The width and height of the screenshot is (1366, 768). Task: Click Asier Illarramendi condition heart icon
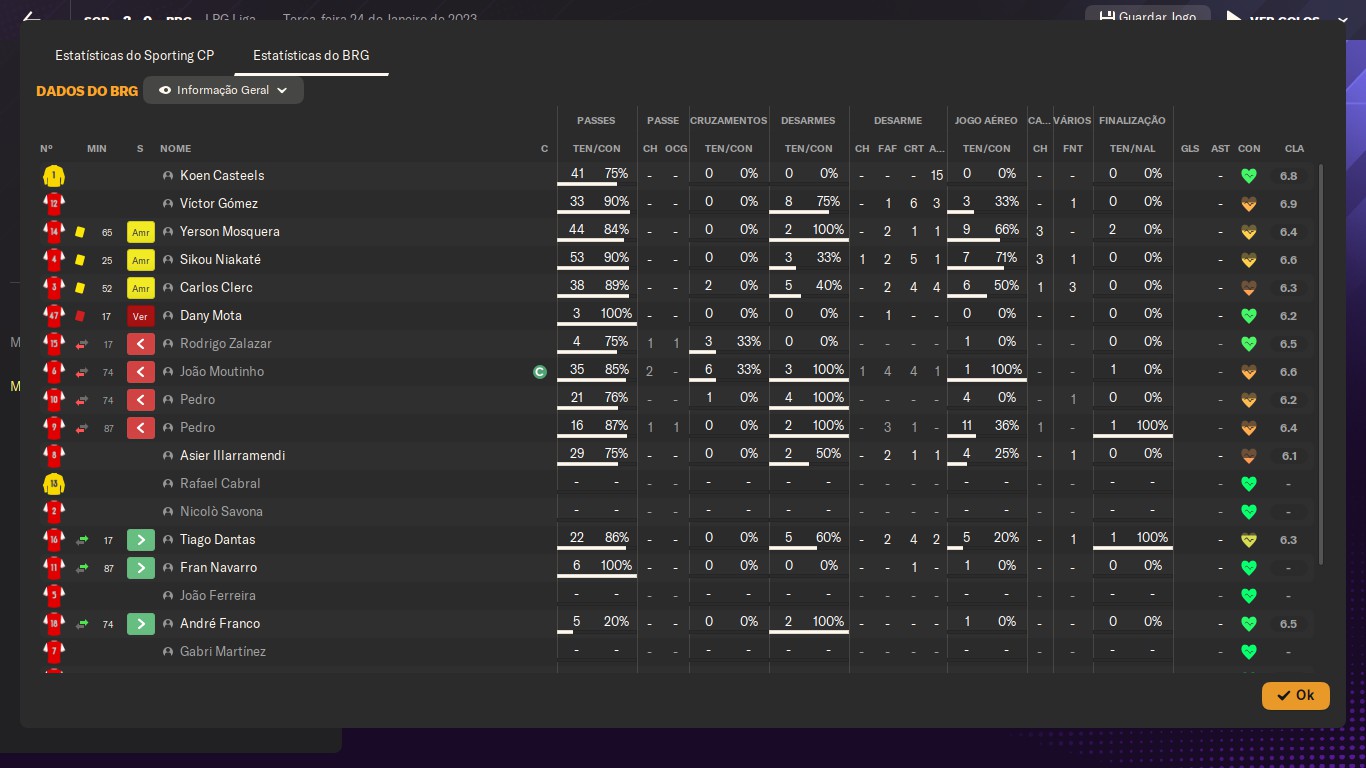point(1248,456)
